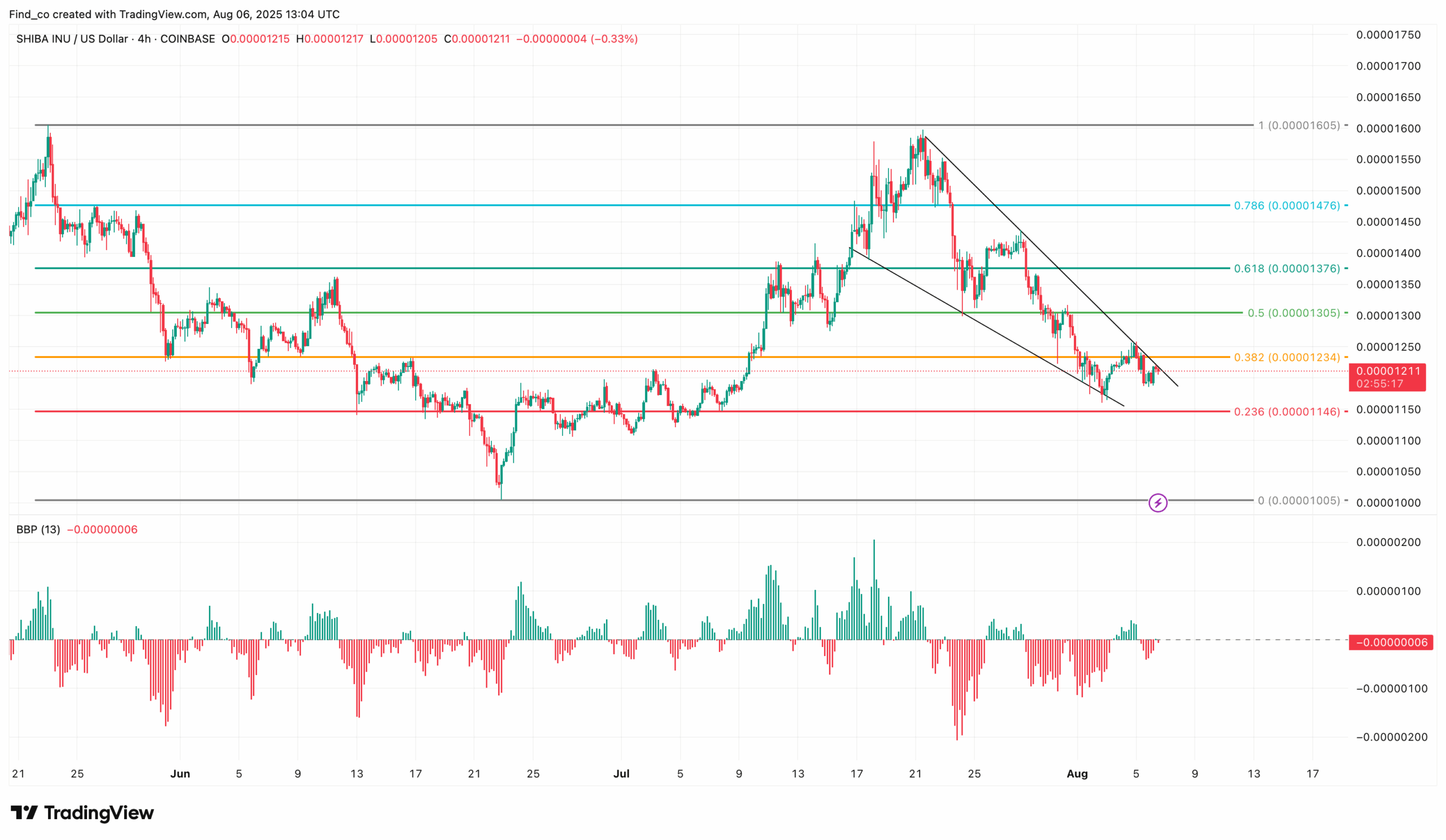
Task: Click the close value C0.00001211
Action: [477, 39]
